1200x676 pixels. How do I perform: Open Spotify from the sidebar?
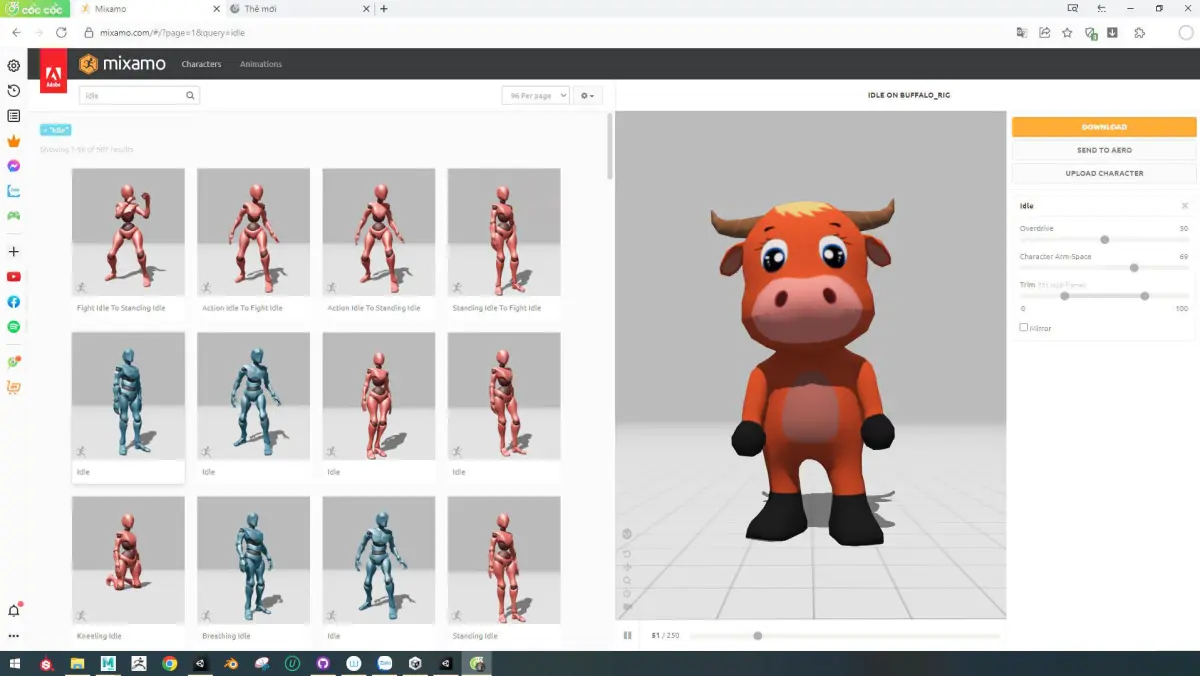[x=14, y=327]
